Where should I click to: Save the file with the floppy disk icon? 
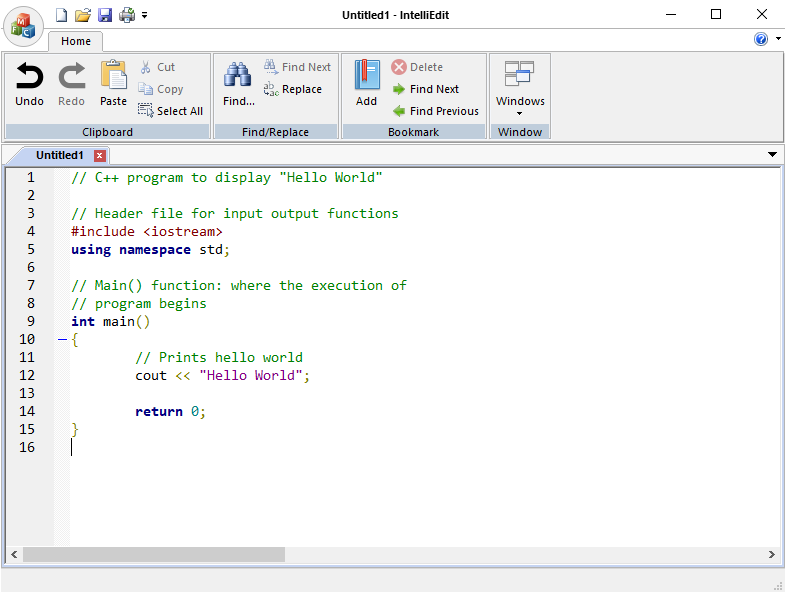(x=105, y=15)
